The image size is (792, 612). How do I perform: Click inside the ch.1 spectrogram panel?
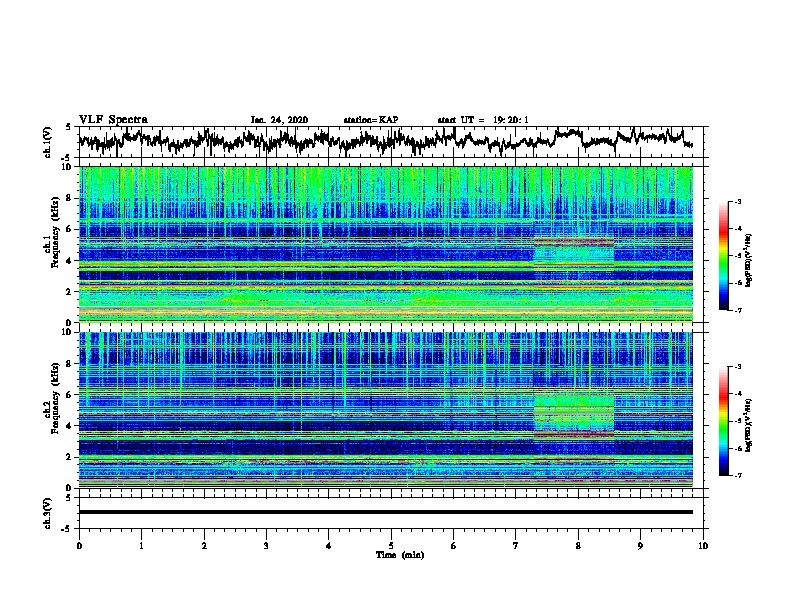click(x=385, y=244)
